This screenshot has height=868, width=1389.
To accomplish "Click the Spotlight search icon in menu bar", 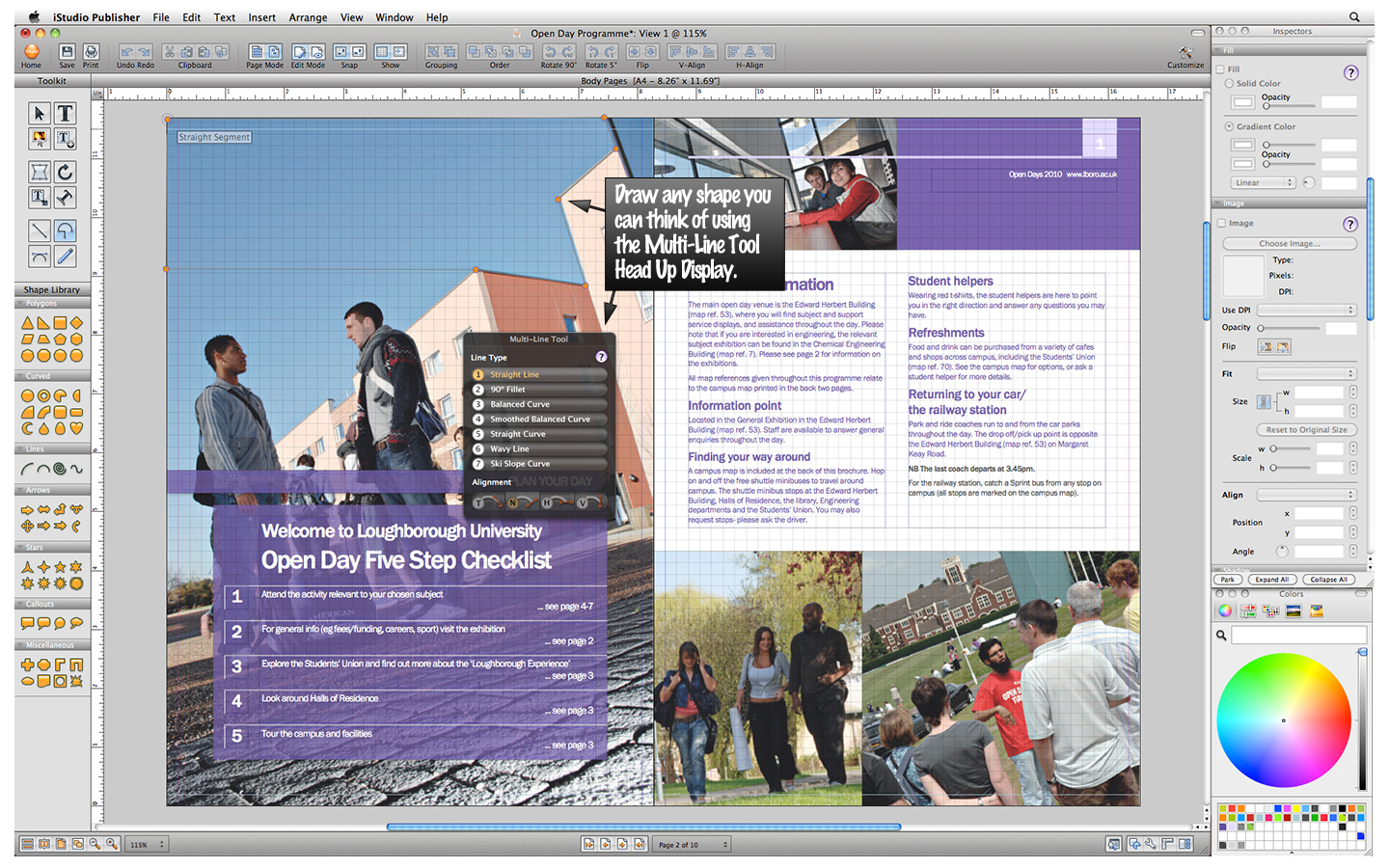I will [x=1354, y=16].
